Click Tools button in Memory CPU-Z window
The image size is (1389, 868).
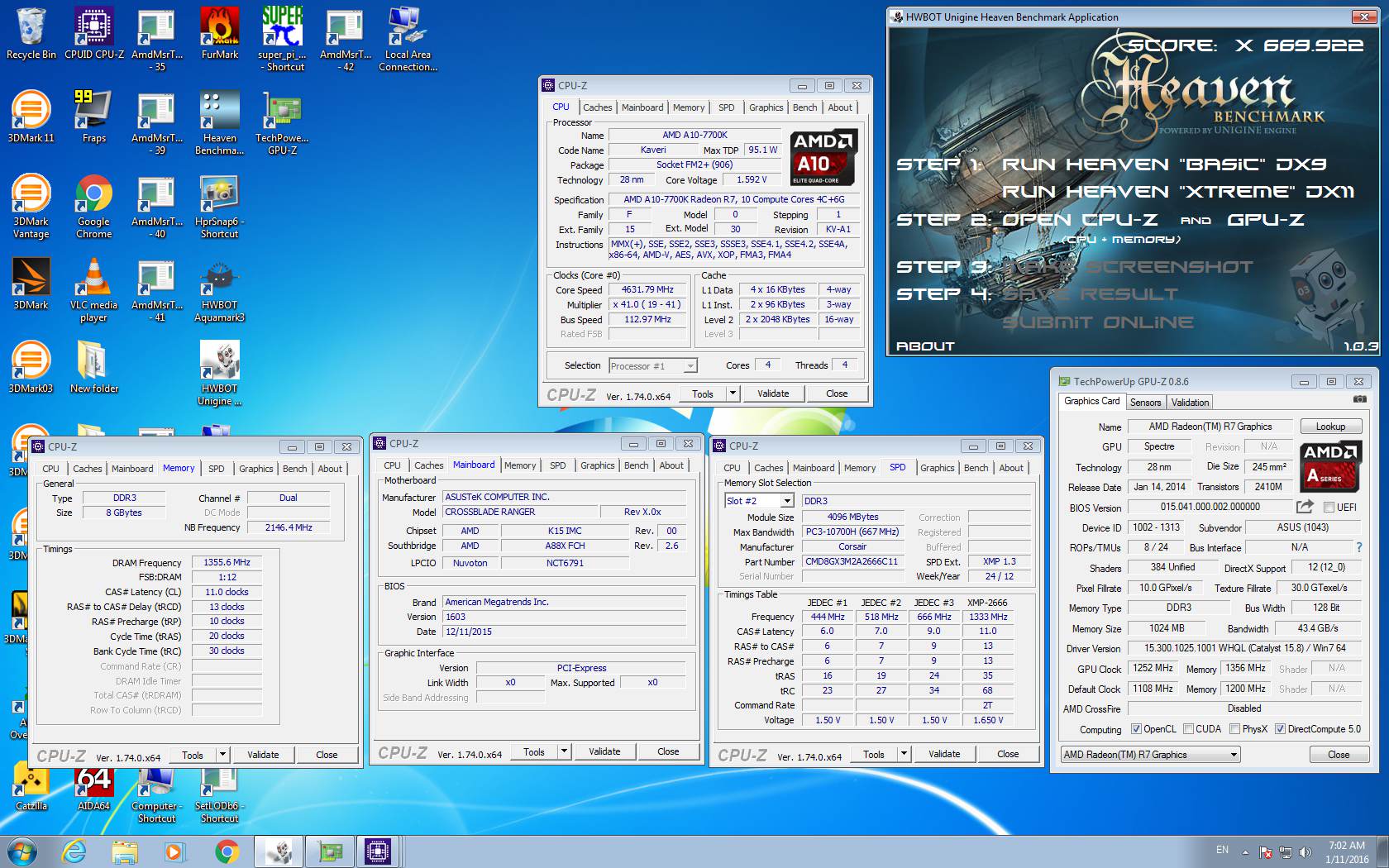coord(193,755)
